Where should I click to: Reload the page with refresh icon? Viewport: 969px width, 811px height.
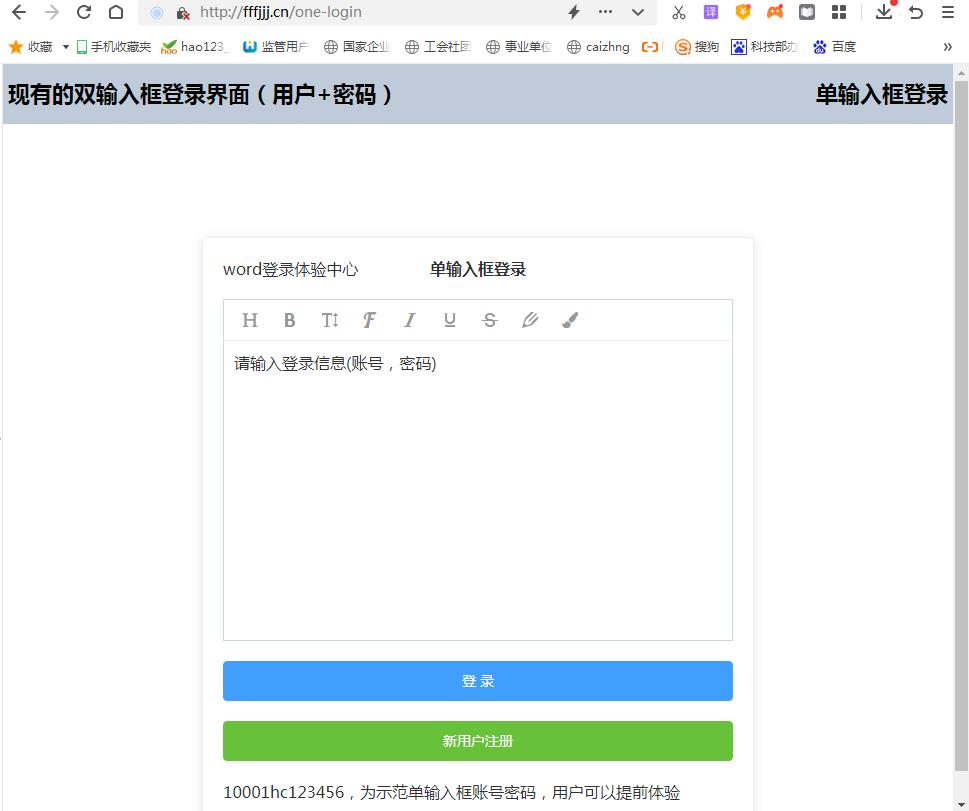click(x=84, y=12)
